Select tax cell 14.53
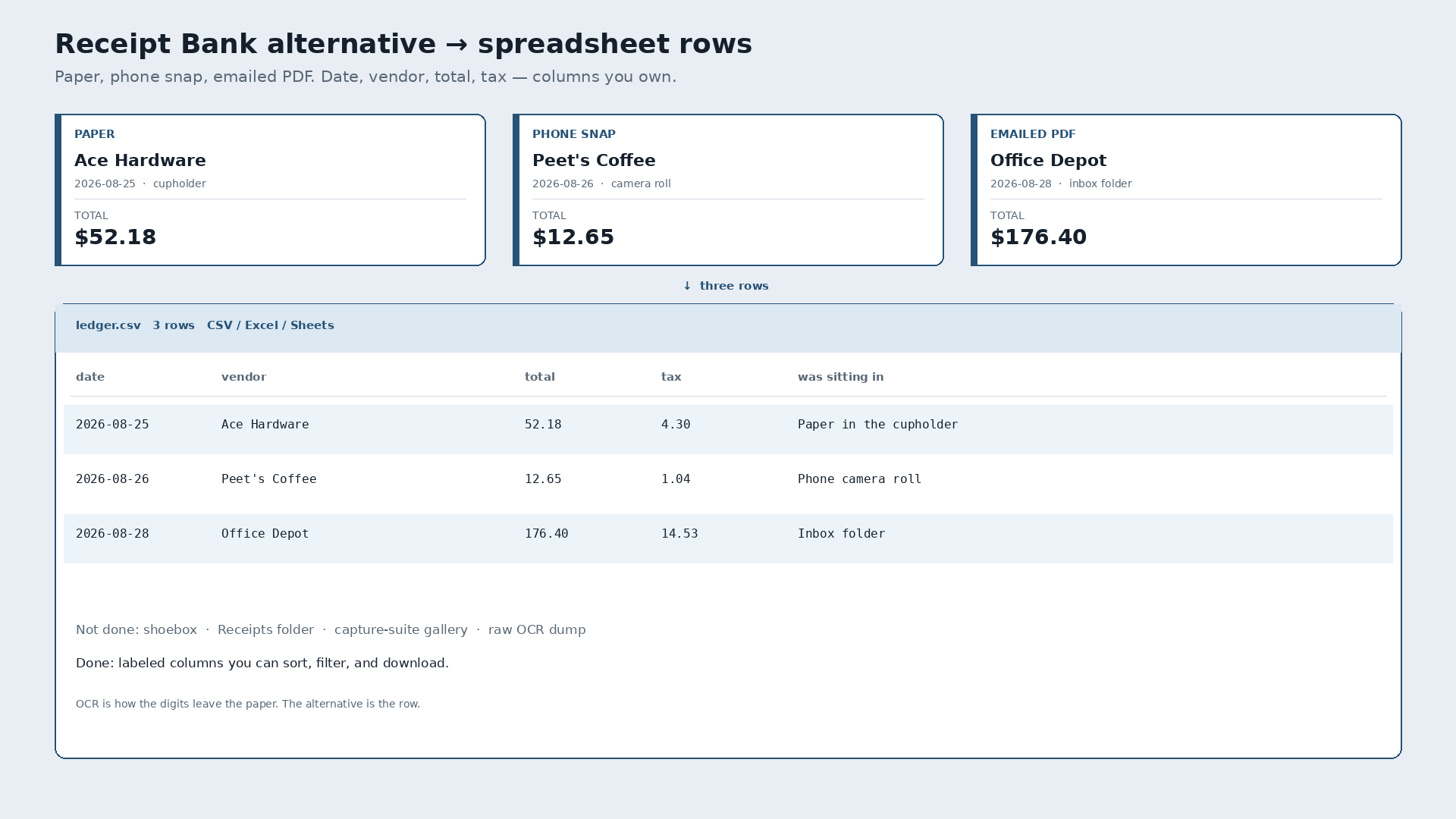Screen dimensions: 1456x819 [x=679, y=534]
